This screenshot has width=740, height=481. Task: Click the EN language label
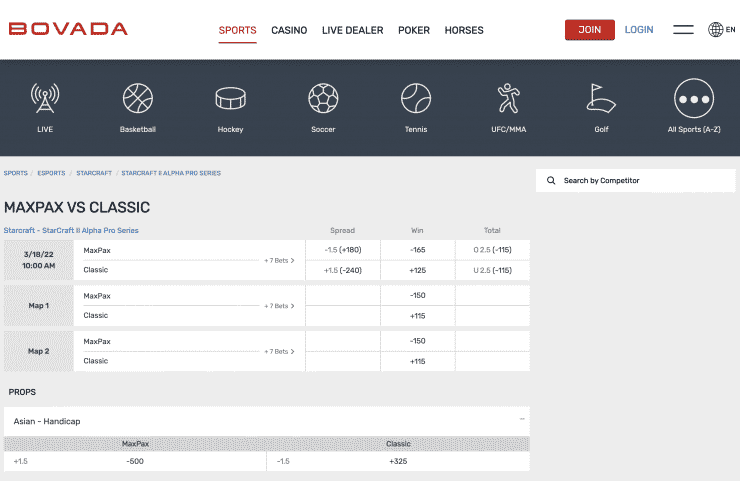click(x=730, y=29)
